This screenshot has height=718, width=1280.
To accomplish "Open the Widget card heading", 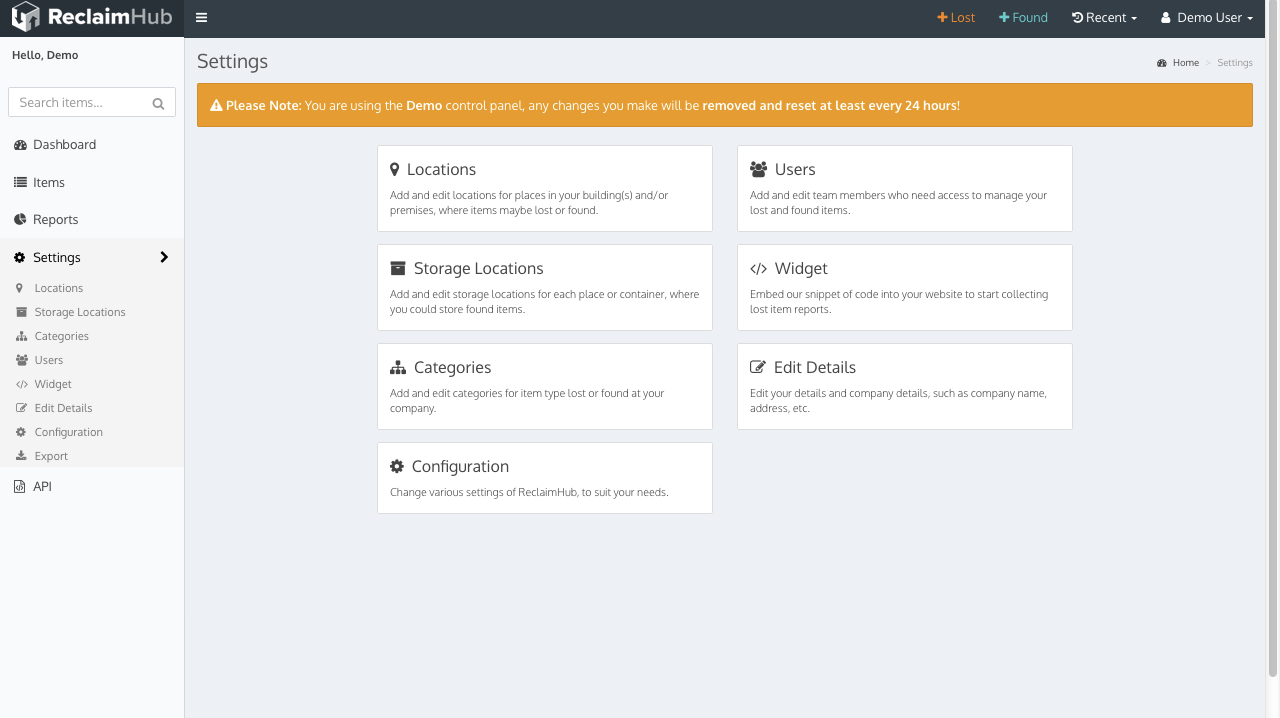I will [801, 269].
